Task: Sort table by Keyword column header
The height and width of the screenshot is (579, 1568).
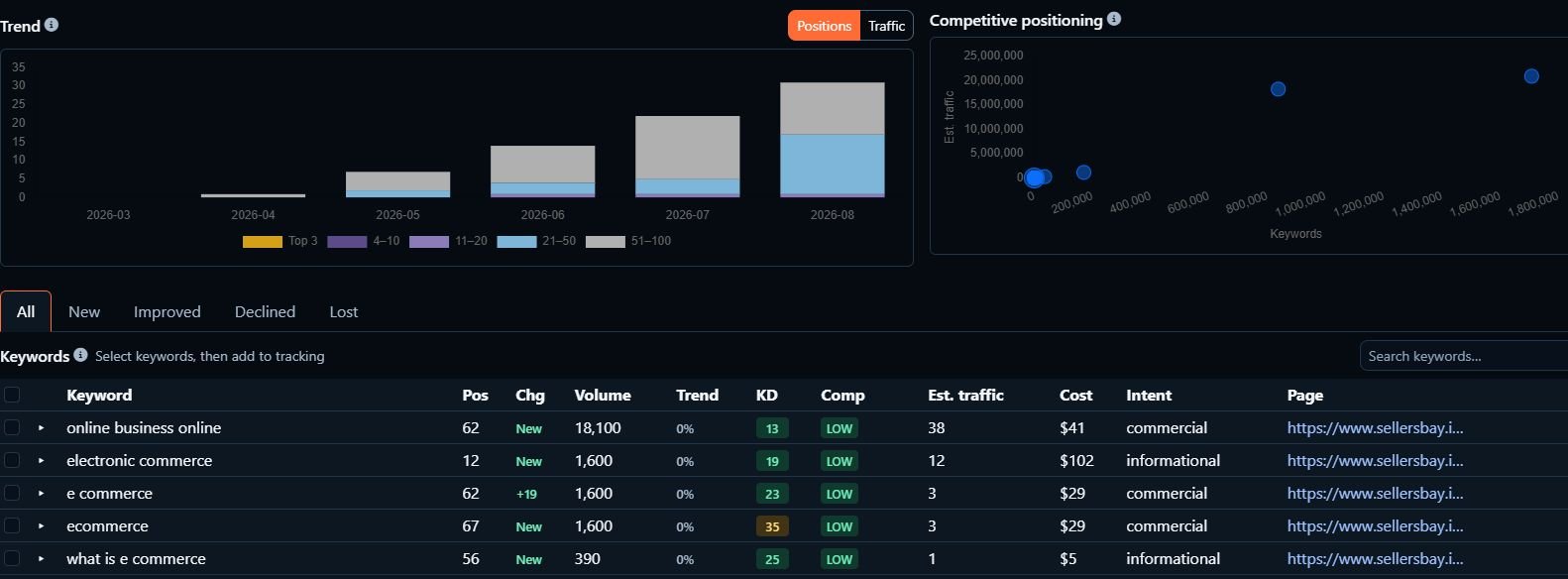Action: pos(99,395)
